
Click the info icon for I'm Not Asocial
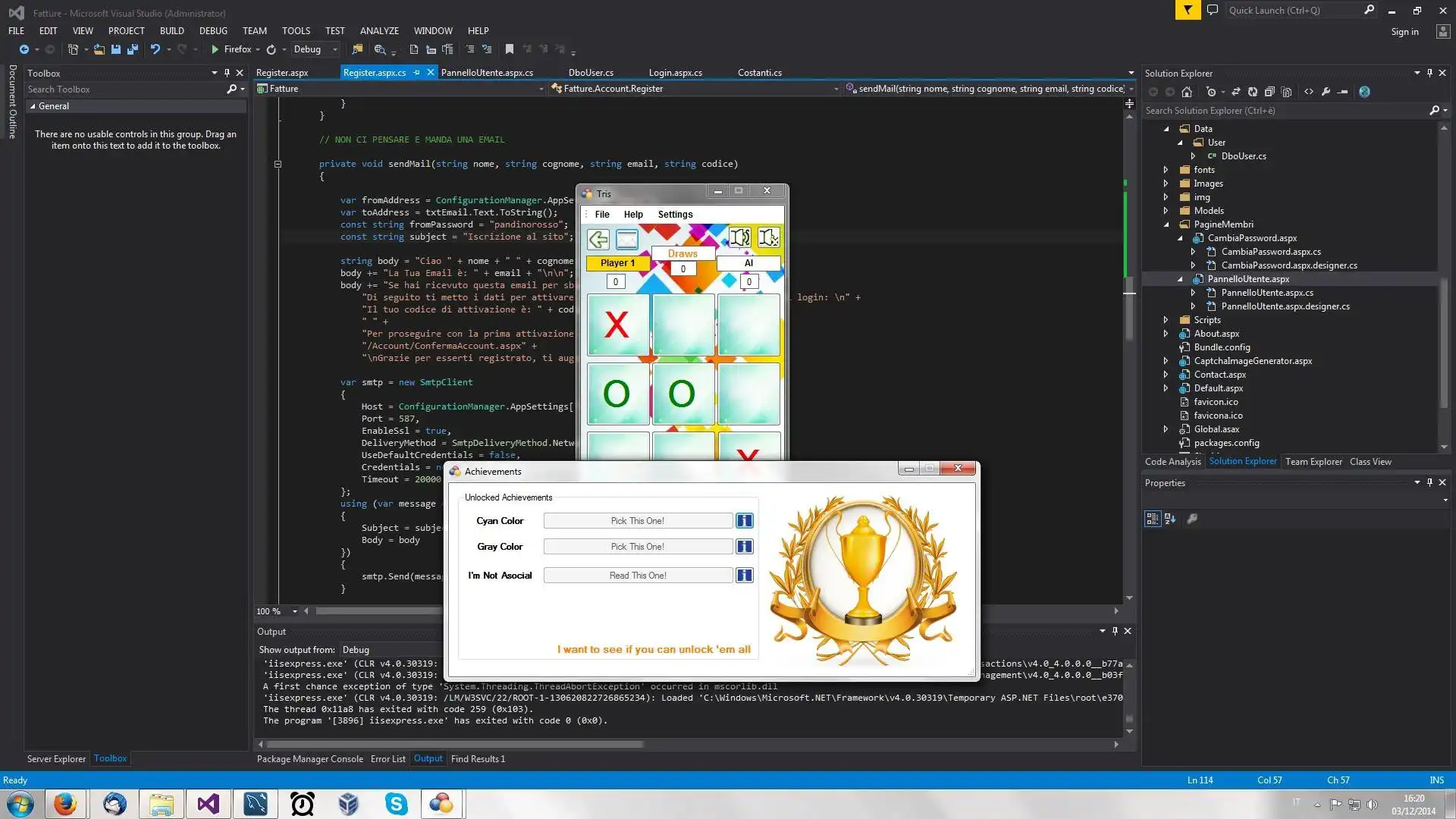745,576
